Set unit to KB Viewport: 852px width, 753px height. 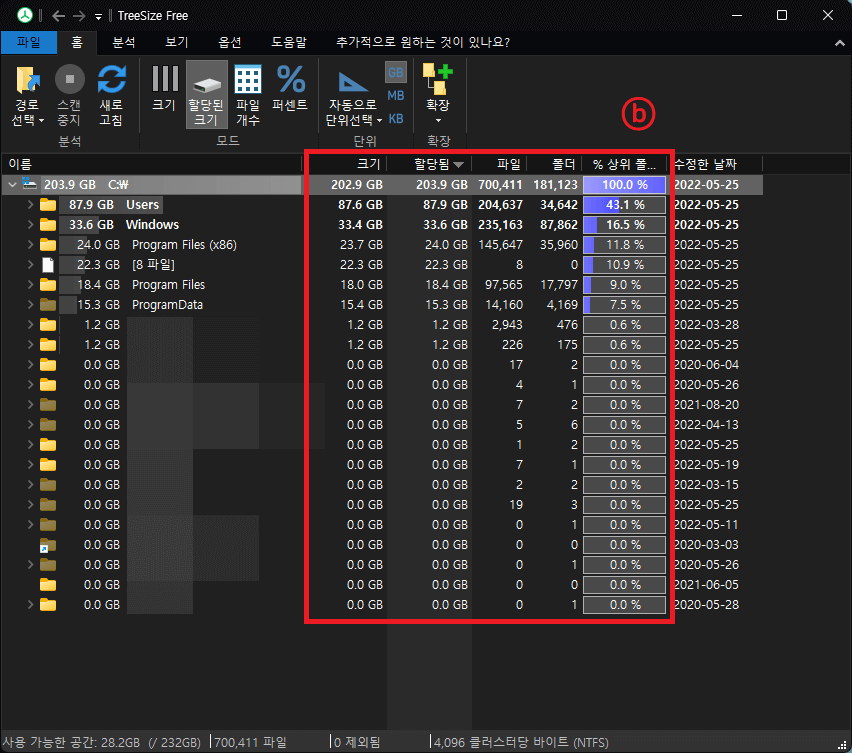396,118
